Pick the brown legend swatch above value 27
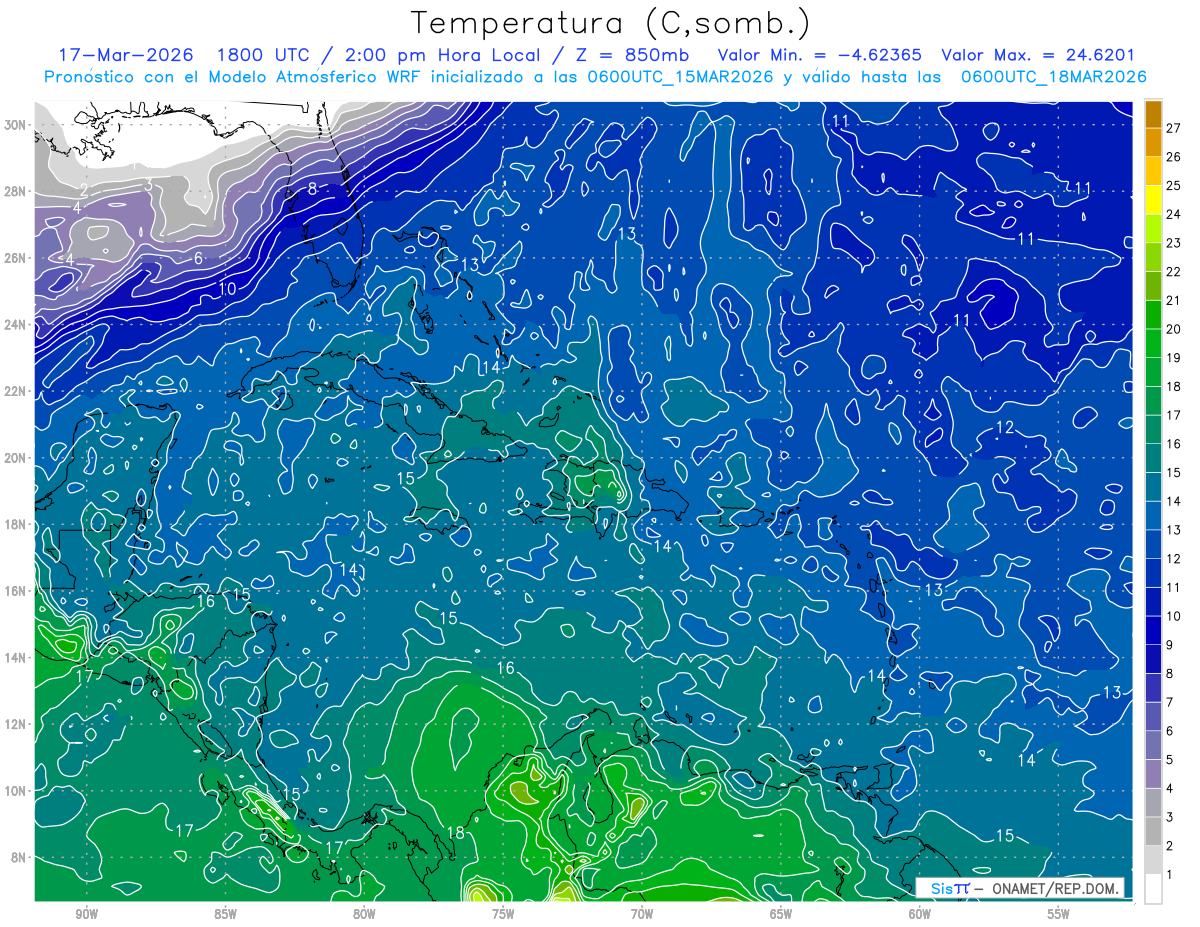Screen dimensions: 1200x927 pyautogui.click(x=1153, y=114)
